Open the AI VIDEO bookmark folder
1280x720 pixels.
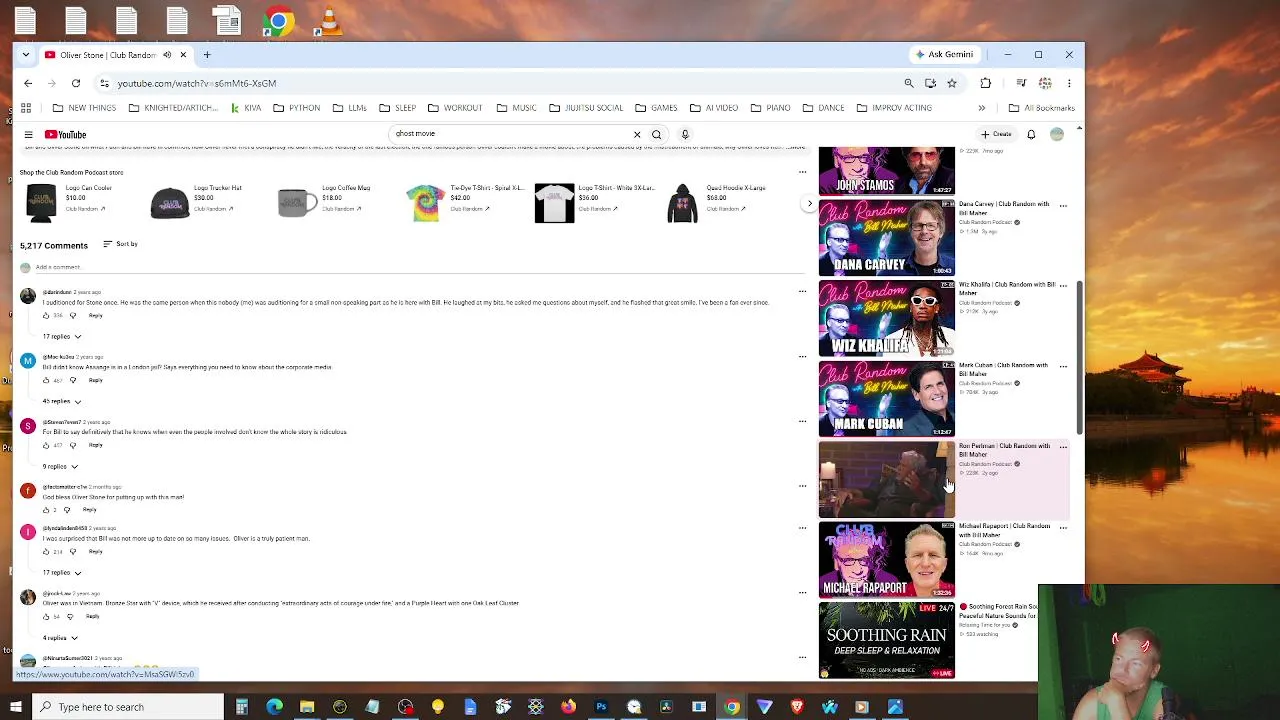click(x=714, y=108)
